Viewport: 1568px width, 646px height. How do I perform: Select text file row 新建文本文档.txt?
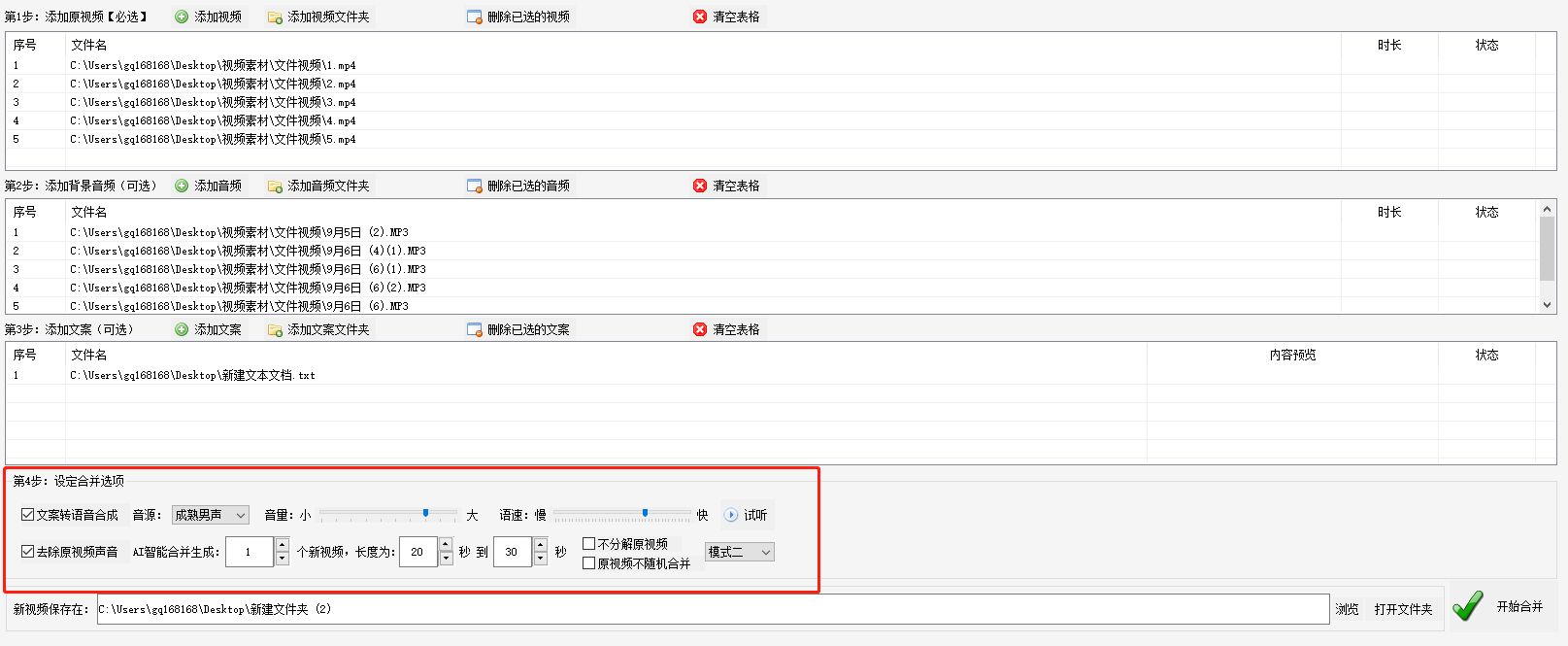pyautogui.click(x=781, y=375)
